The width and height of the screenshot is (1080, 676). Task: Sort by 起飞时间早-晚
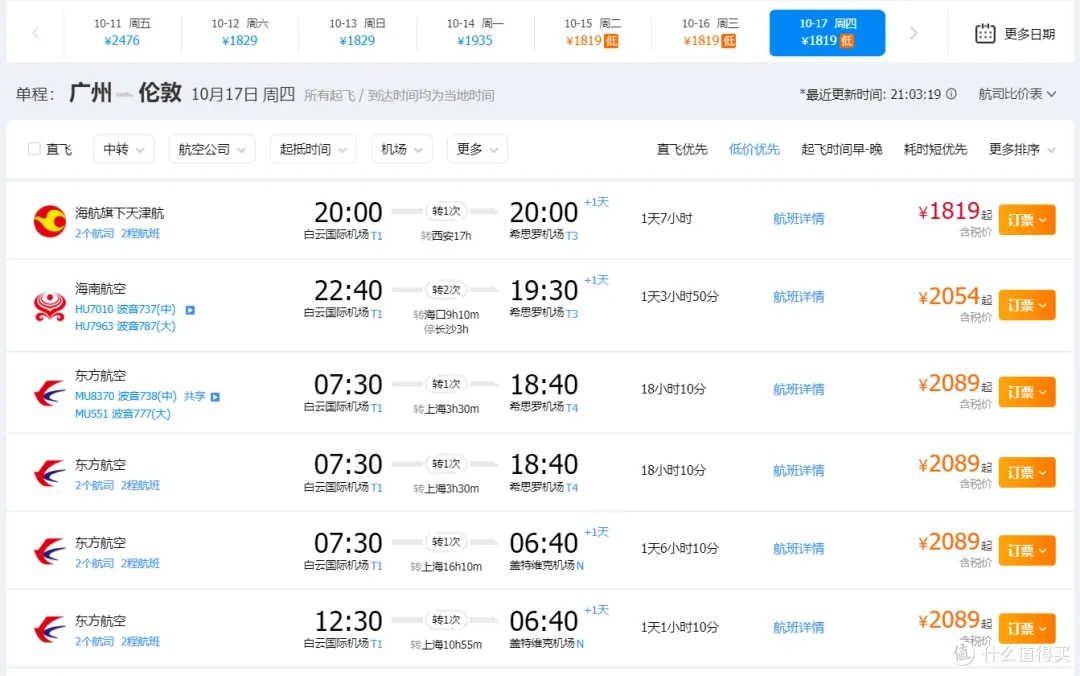click(x=842, y=150)
